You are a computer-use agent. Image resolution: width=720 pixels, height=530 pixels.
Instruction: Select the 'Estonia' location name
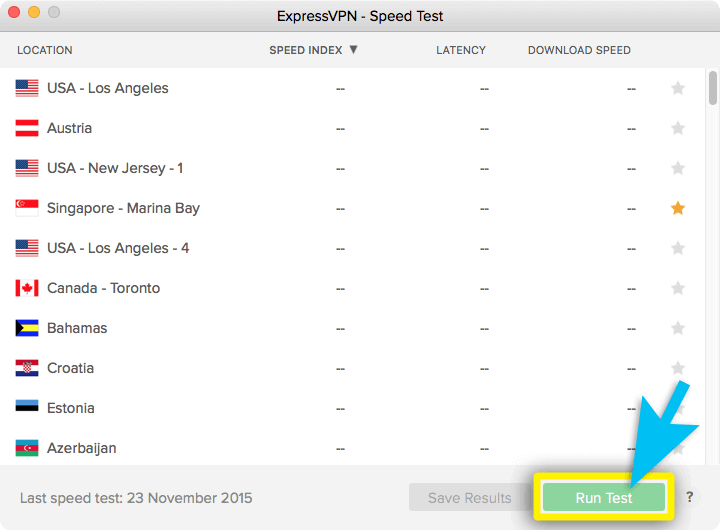pos(71,408)
